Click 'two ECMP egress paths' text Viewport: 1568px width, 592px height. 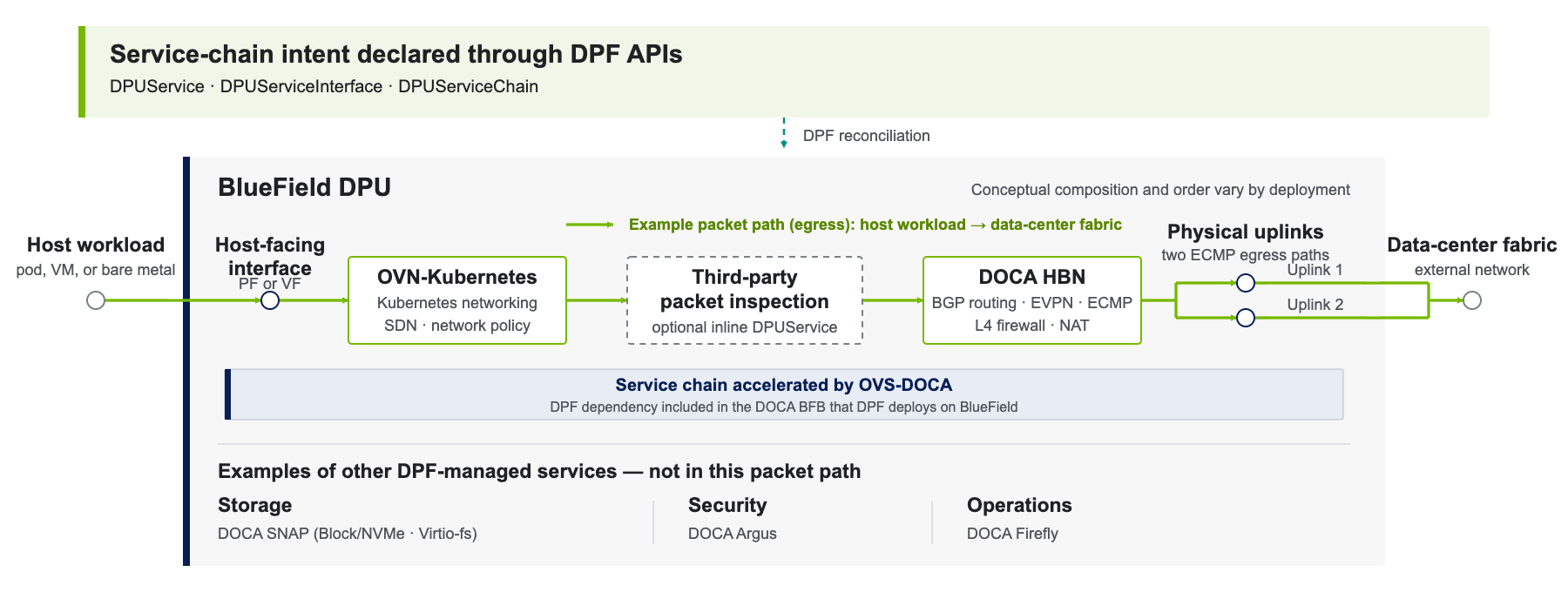tap(1246, 255)
